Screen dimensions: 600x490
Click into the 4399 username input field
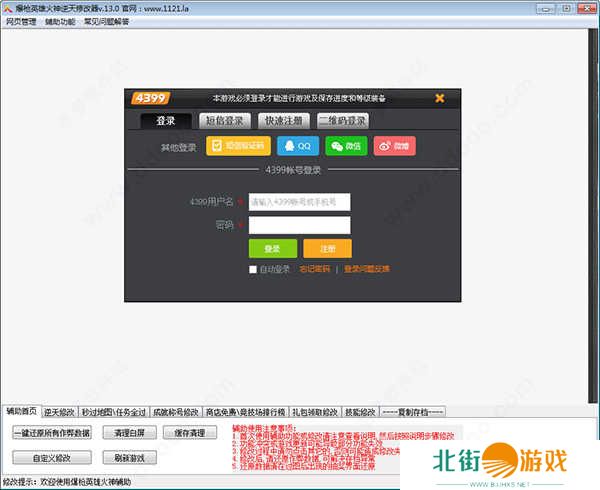click(299, 202)
